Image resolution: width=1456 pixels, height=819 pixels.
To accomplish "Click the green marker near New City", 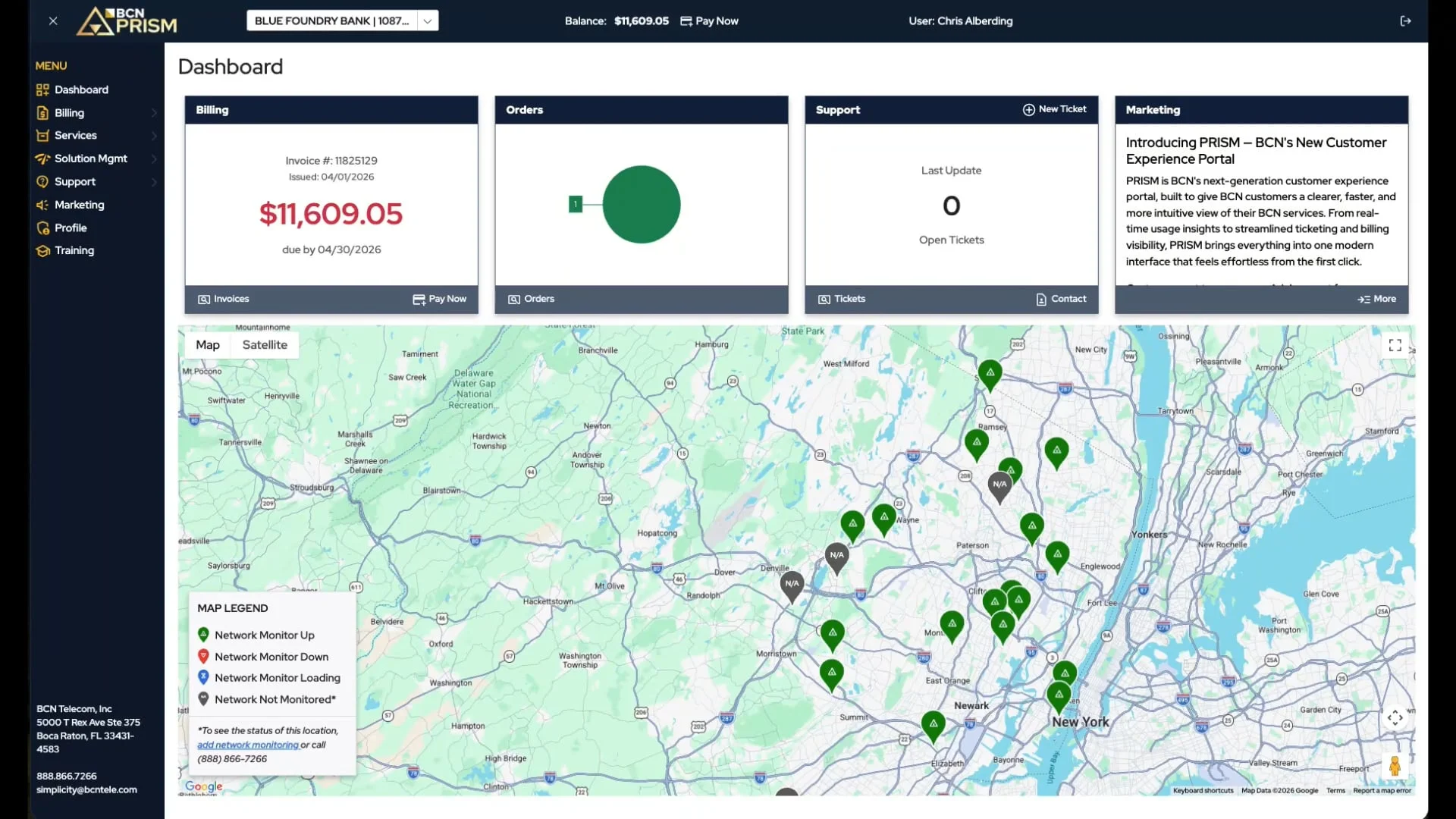I will click(990, 375).
